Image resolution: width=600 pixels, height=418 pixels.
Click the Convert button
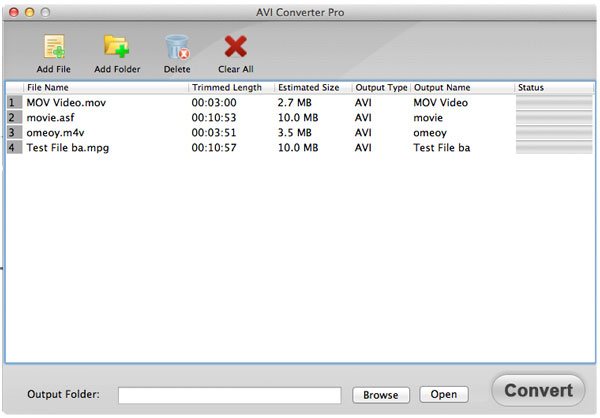[x=538, y=391]
